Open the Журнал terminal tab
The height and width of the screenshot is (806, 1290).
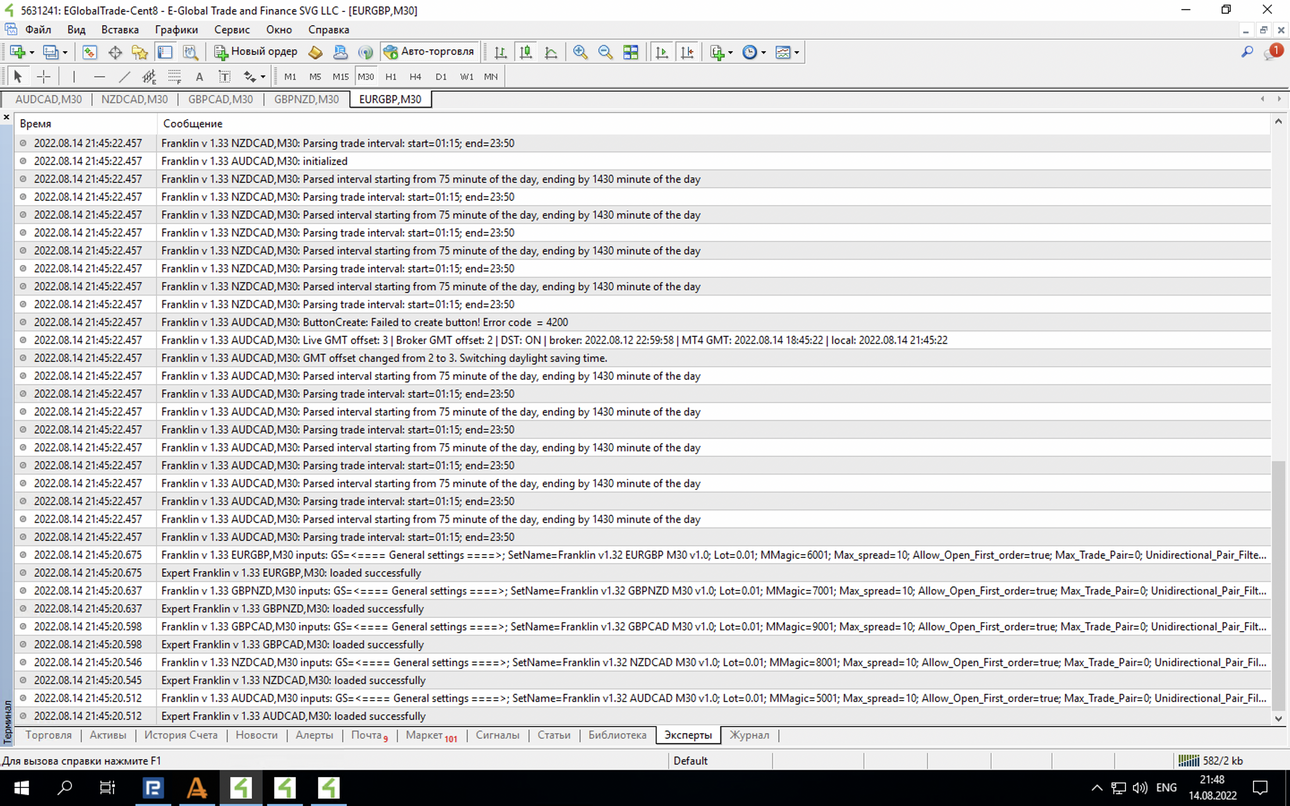coord(749,735)
